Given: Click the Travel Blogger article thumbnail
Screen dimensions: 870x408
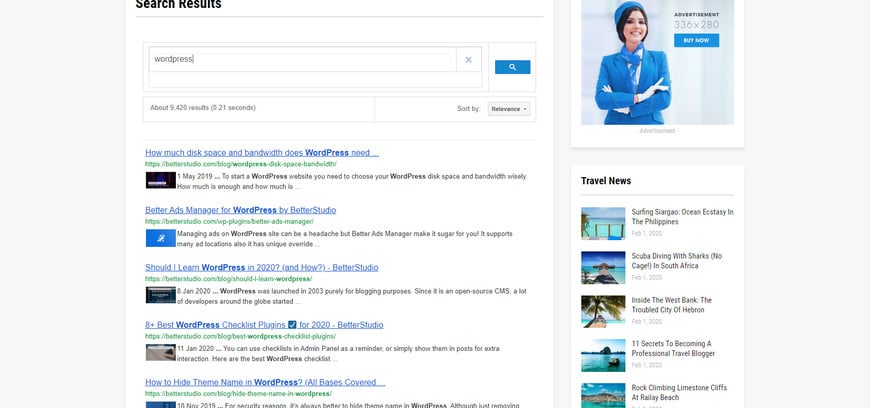Looking at the screenshot, I should (603, 355).
